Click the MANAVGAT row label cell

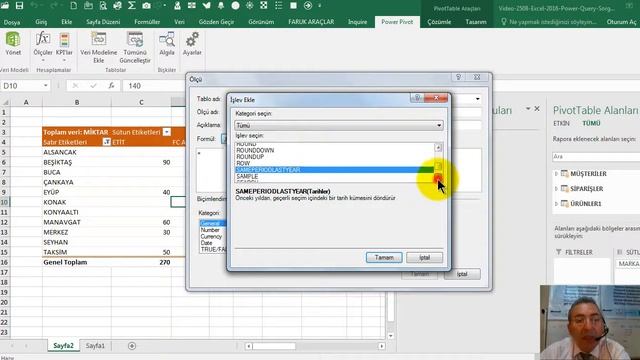(x=77, y=222)
